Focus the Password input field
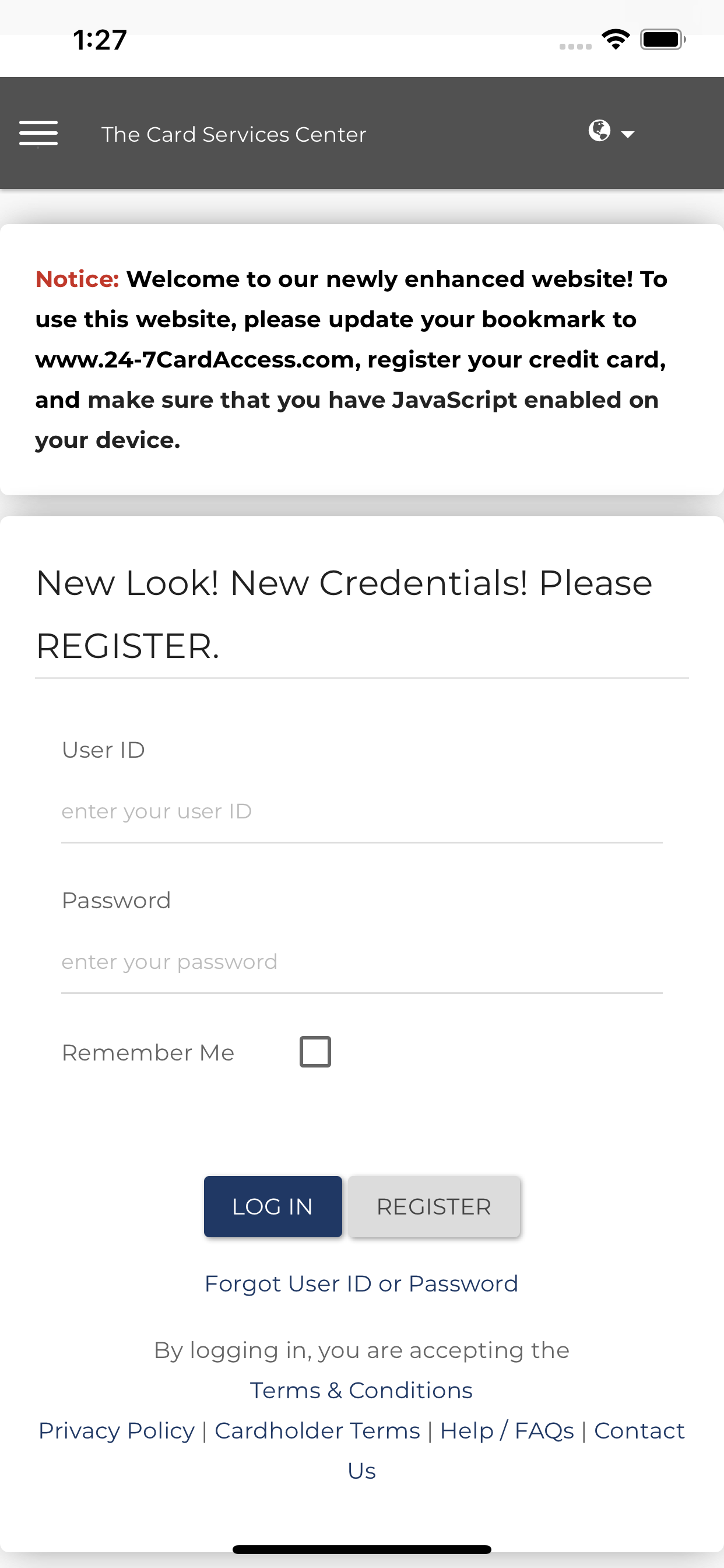The width and height of the screenshot is (724, 1568). (361, 963)
